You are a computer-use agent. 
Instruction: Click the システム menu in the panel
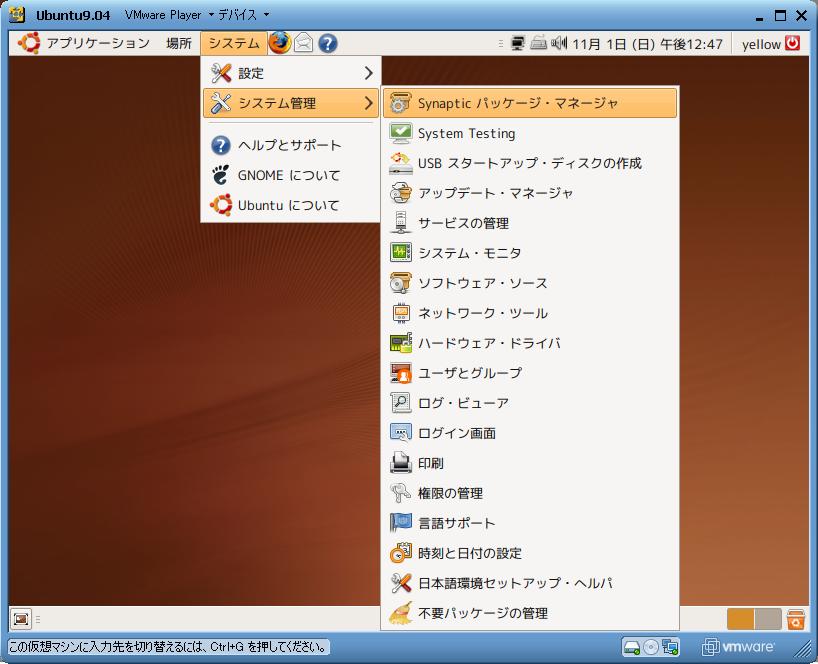click(234, 43)
